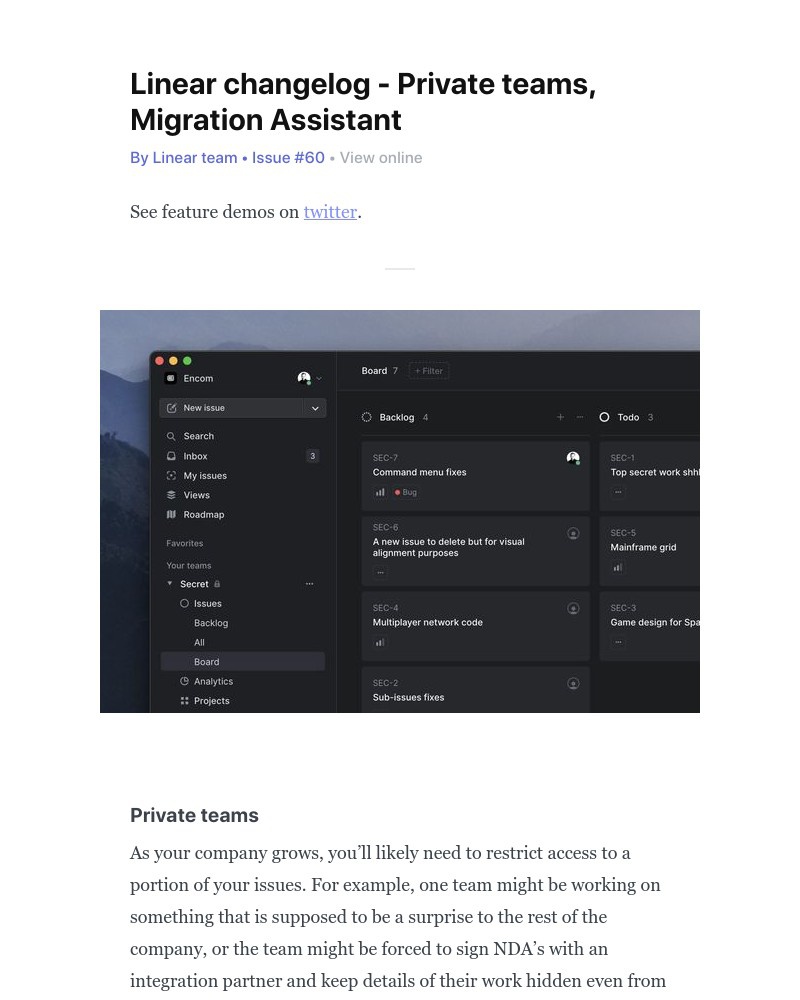Click the priority dots icon on SEC-1
The width and height of the screenshot is (800, 1000).
pos(618,492)
